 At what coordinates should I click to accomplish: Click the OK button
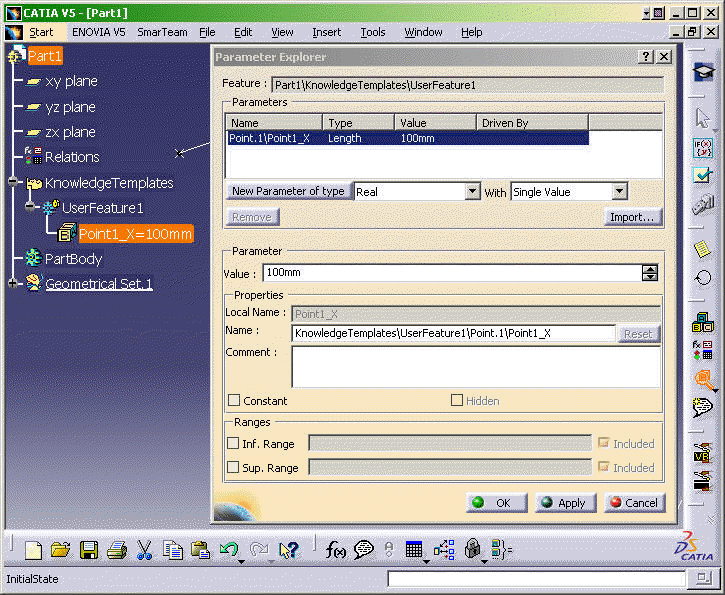pyautogui.click(x=497, y=503)
